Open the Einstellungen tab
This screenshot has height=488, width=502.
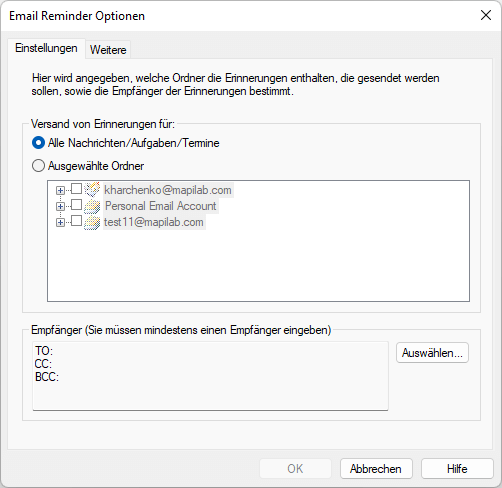pyautogui.click(x=46, y=48)
